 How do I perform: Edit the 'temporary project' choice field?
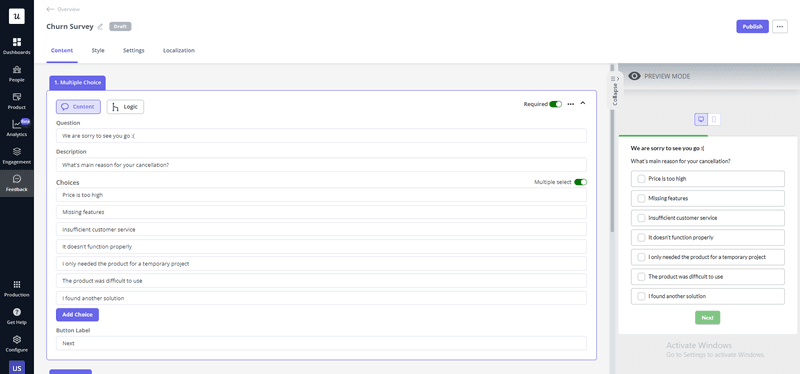[x=321, y=263]
